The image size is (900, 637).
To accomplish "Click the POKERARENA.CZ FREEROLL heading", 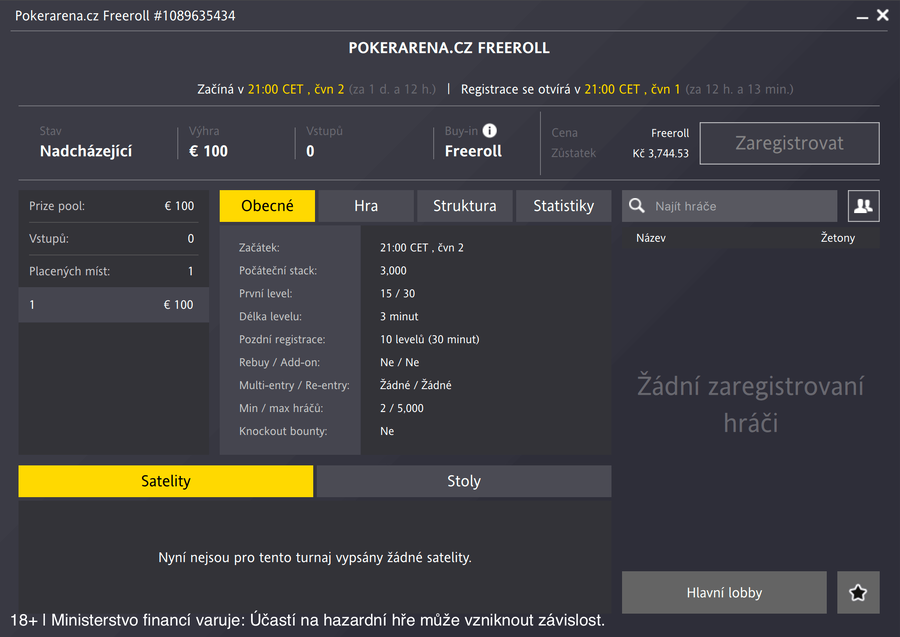I will (x=449, y=48).
